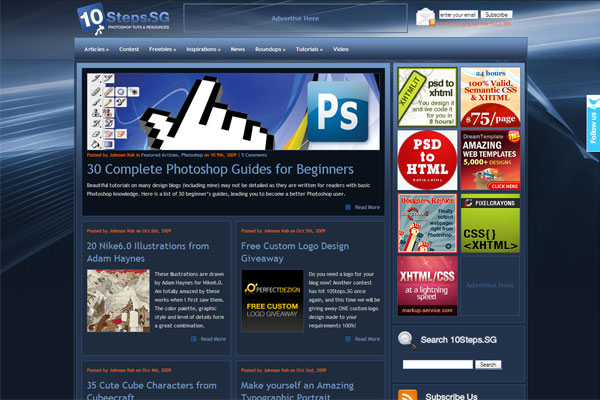Viewport: 600px width, 400px height.
Task: Expand the Roundups dropdown menu
Action: click(x=270, y=49)
